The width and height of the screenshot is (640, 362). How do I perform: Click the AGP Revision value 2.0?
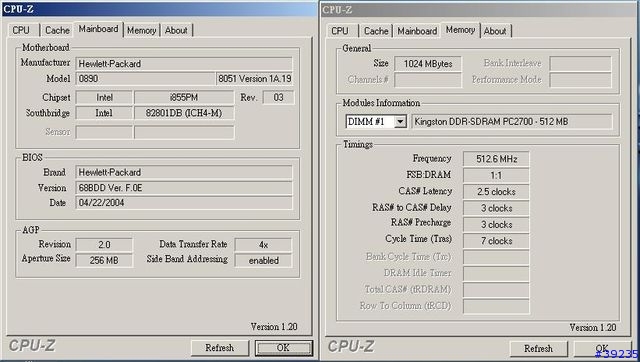[x=104, y=245]
